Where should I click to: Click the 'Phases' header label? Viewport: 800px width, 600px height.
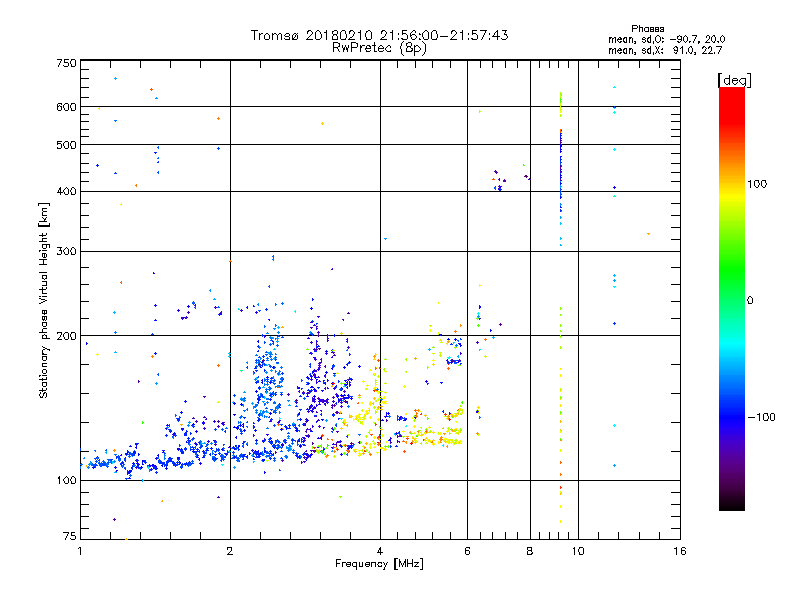(647, 29)
